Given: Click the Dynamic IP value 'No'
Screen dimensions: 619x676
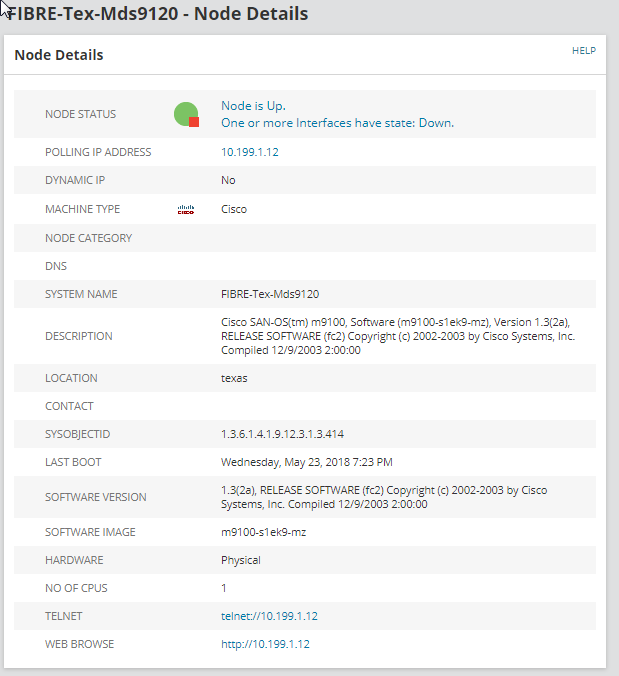Looking at the screenshot, I should [228, 180].
